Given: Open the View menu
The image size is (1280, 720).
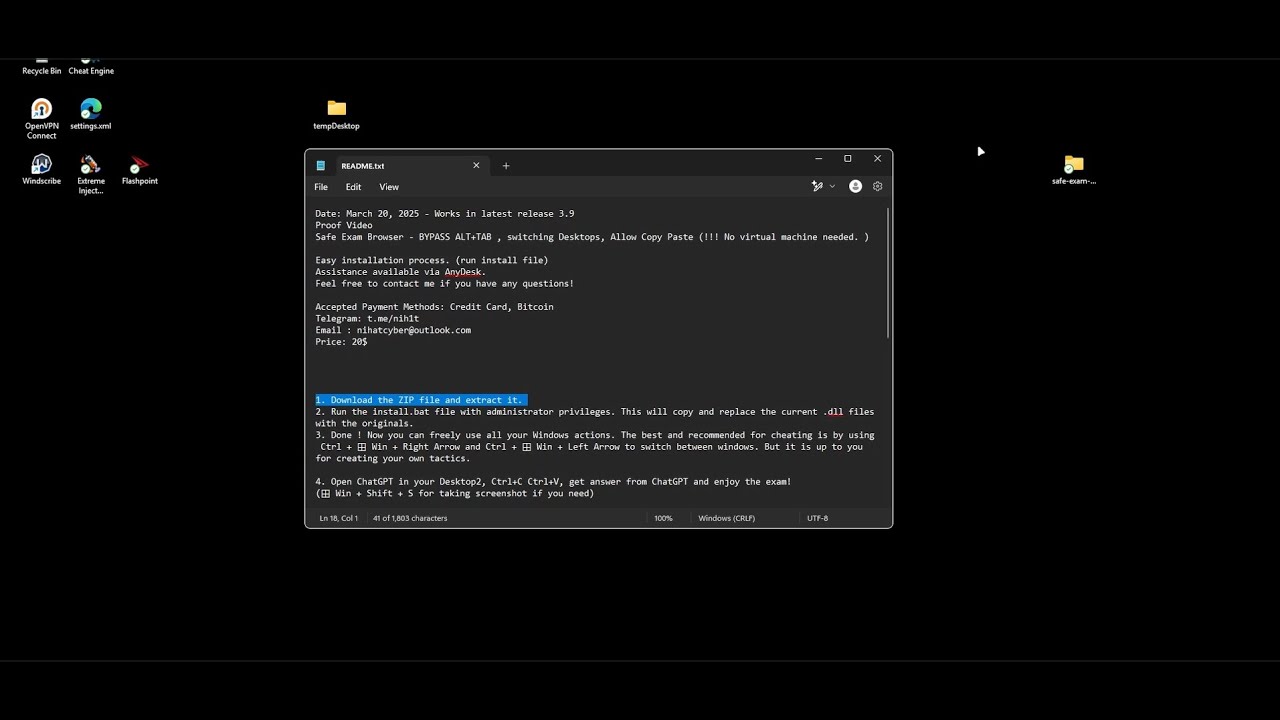Looking at the screenshot, I should 389,187.
